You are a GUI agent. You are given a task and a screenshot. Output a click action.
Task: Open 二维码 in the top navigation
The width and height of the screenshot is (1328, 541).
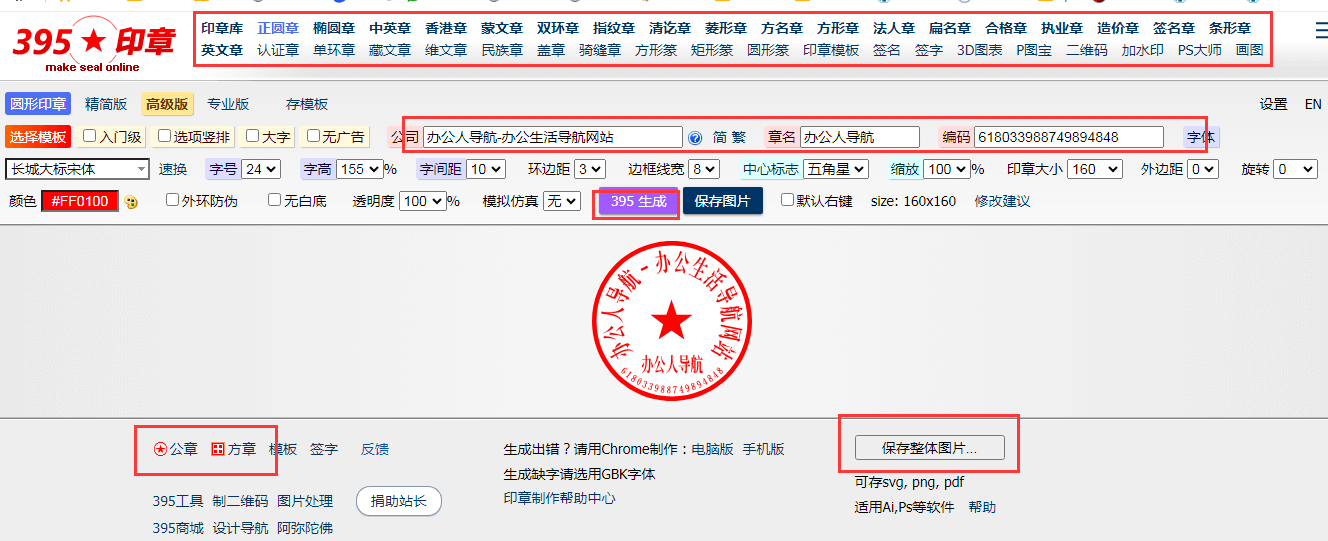coord(1087,49)
